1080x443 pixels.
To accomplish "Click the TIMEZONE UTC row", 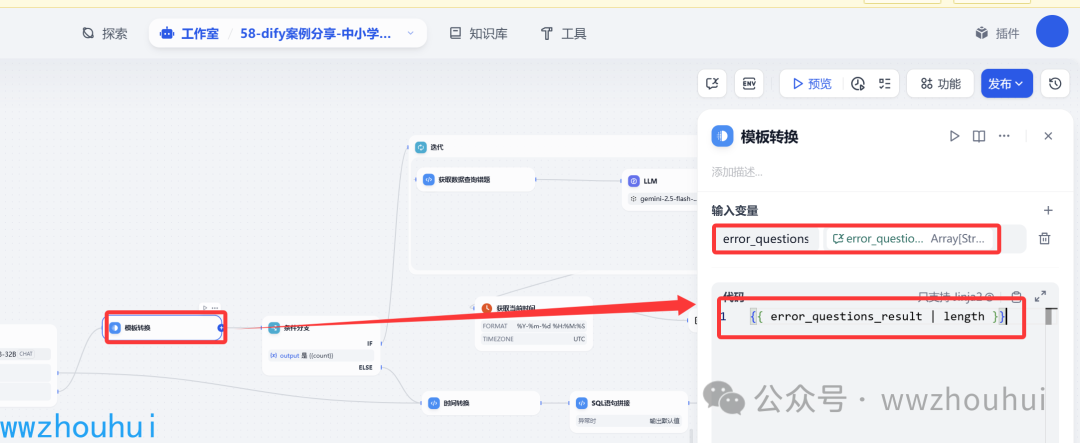I will point(534,339).
